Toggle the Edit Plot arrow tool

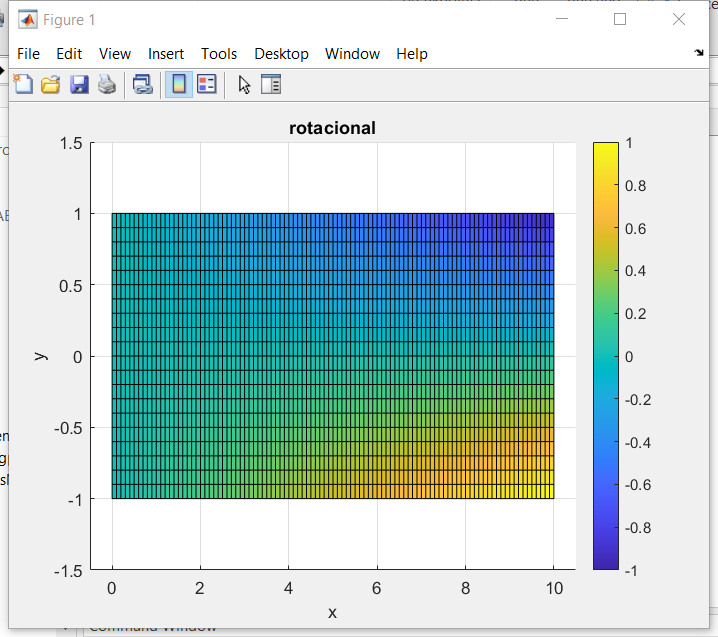tap(244, 85)
